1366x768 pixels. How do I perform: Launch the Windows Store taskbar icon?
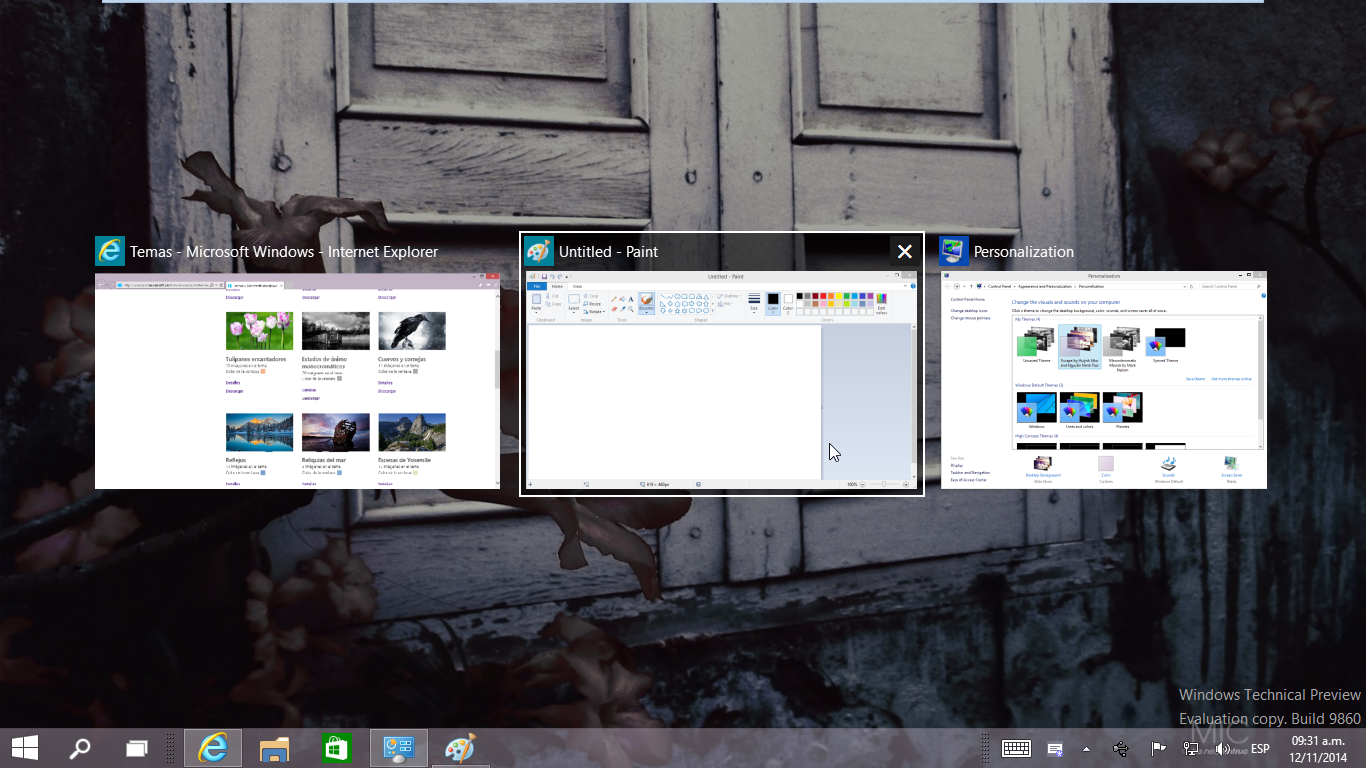pos(337,748)
